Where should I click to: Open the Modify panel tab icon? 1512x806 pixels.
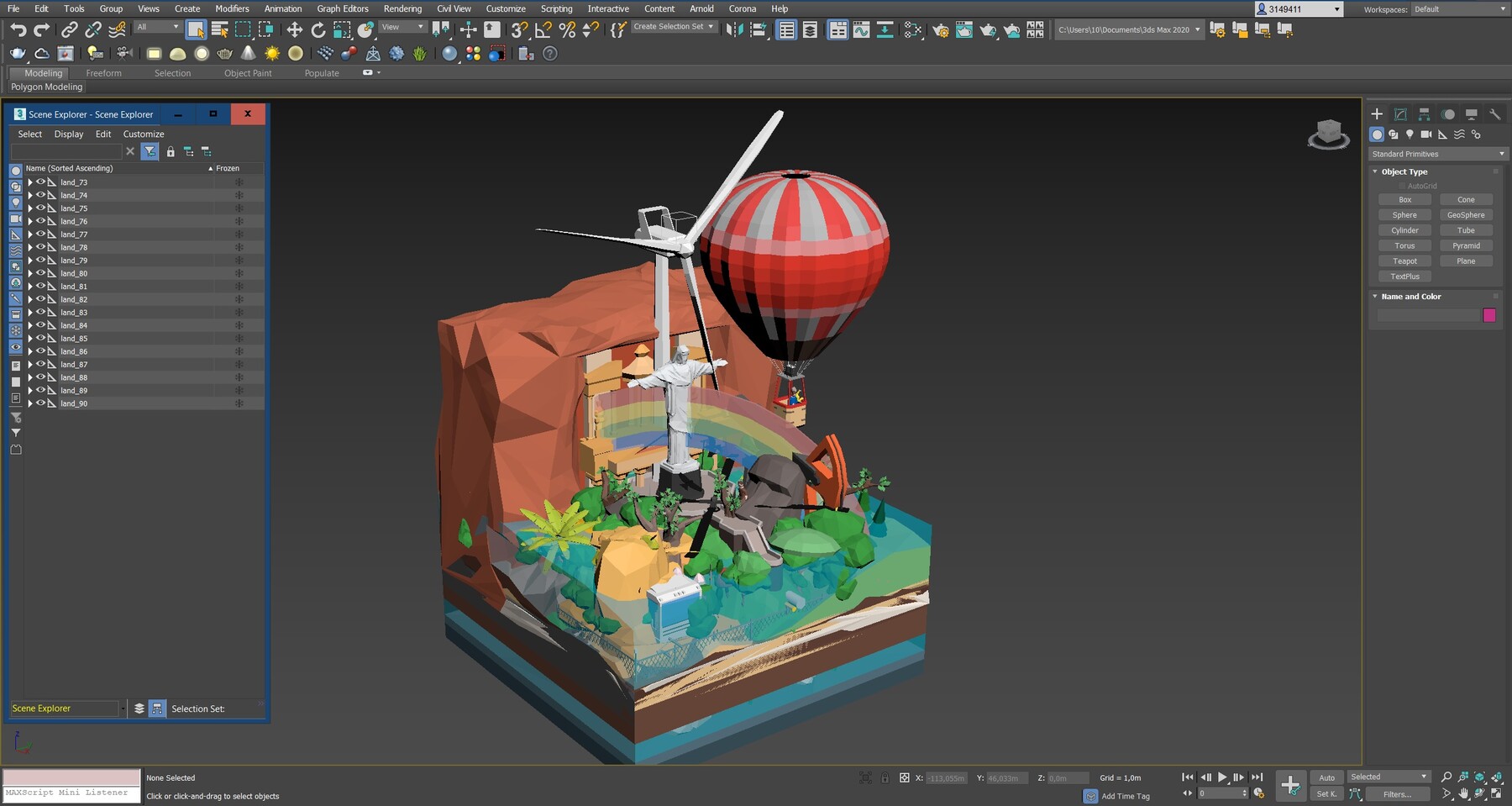[1400, 114]
